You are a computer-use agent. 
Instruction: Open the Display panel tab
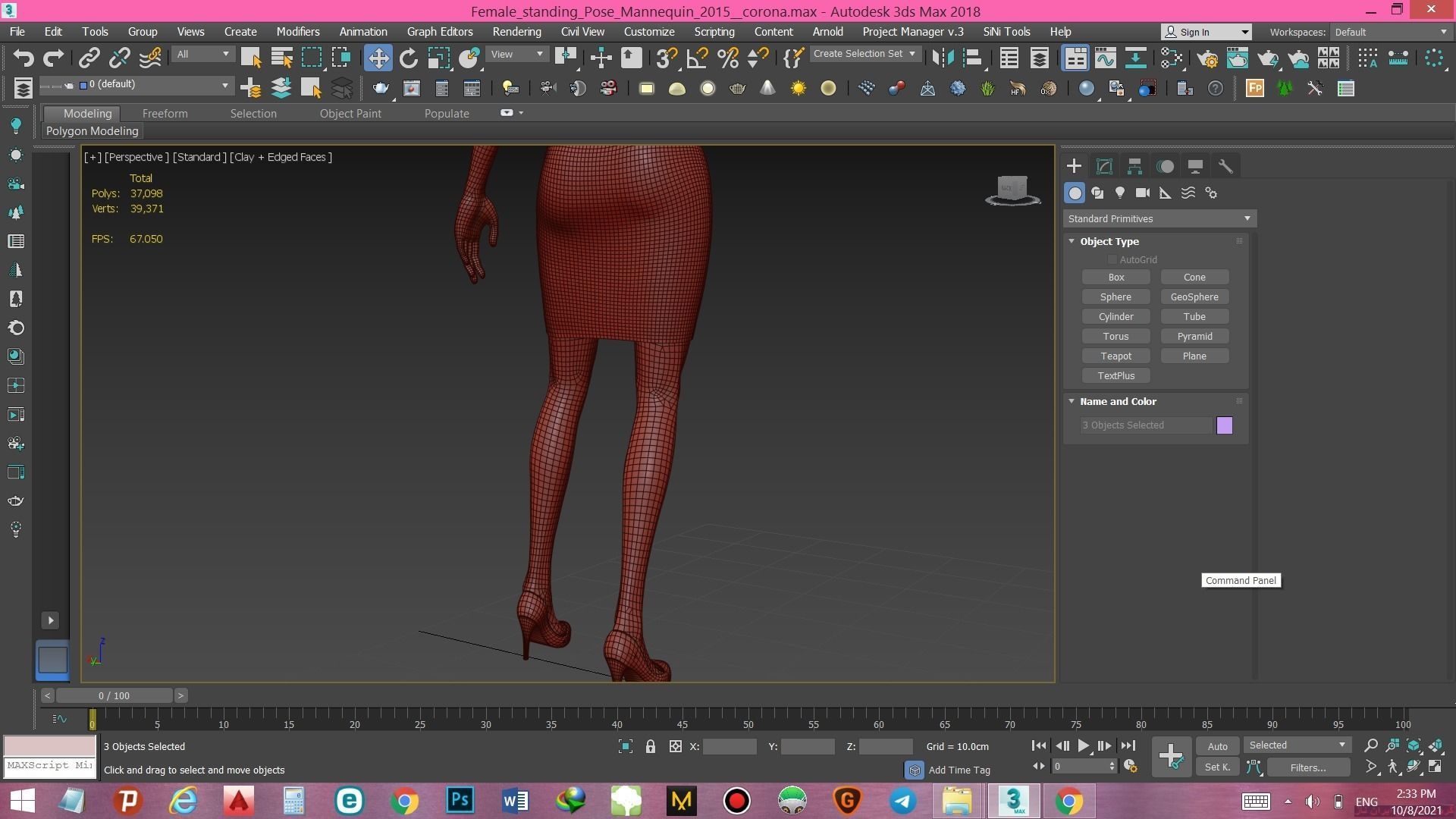coord(1195,166)
